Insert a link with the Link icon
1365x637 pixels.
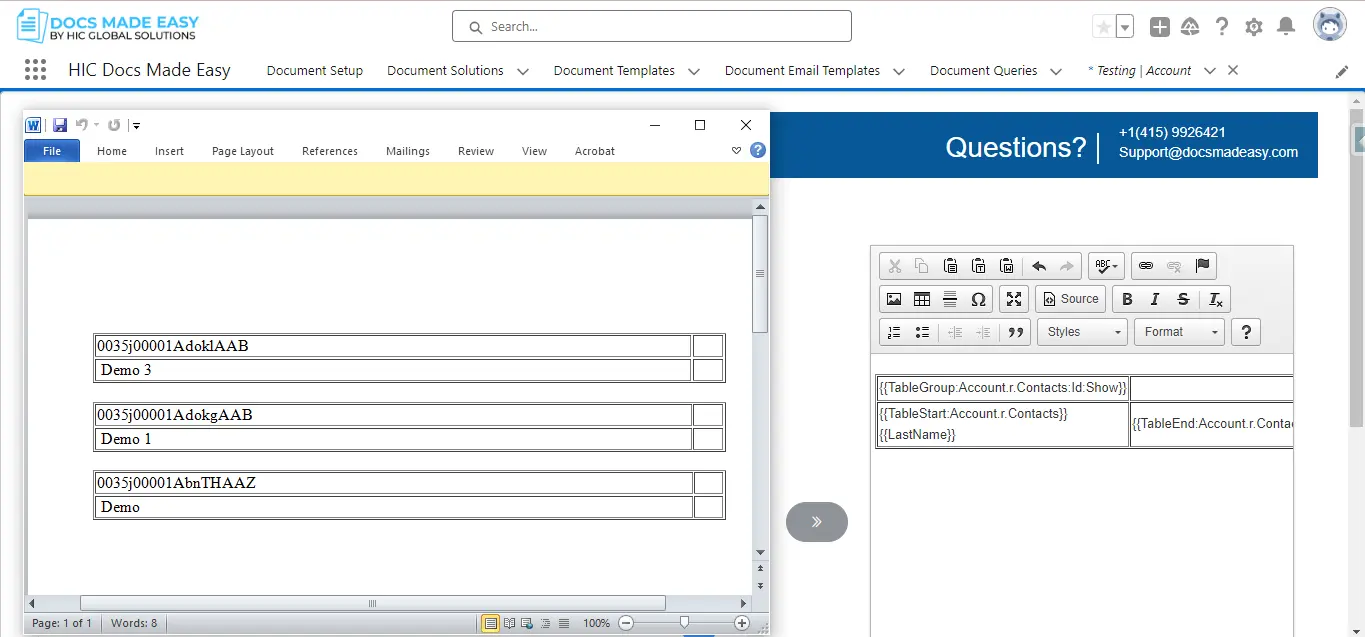point(1146,266)
